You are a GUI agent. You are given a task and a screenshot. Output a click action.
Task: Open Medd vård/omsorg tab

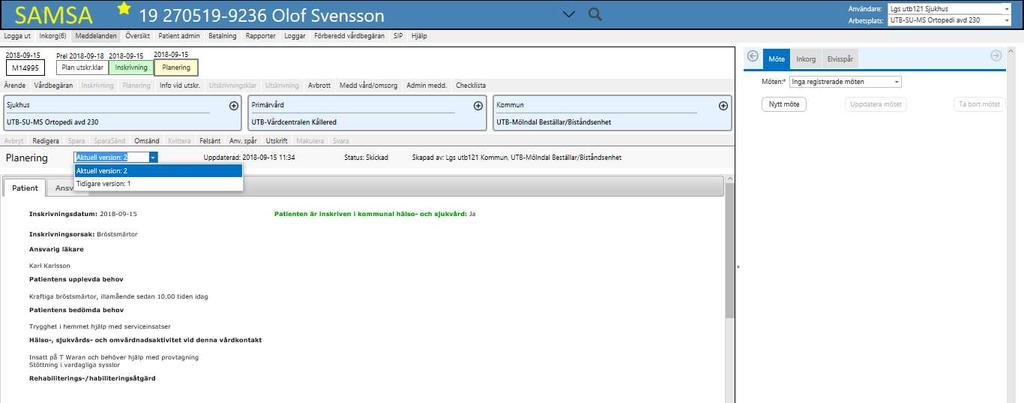pos(369,86)
